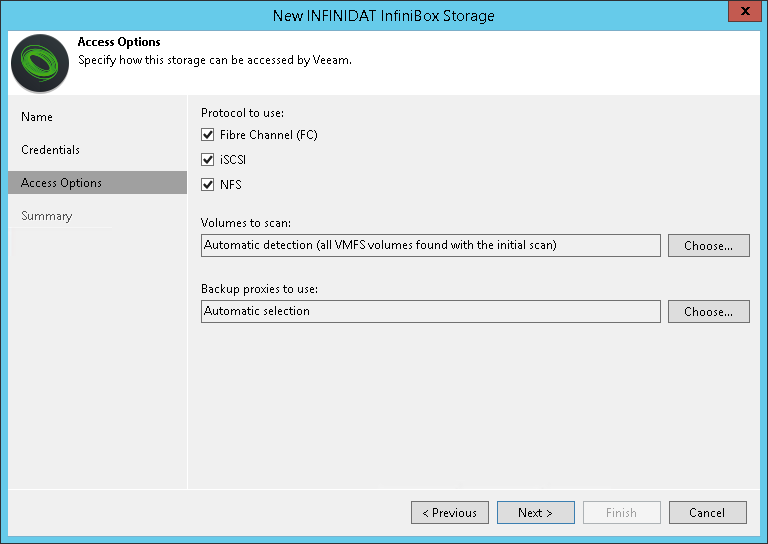
Task: Switch to the Credentials wizard step
Action: pos(50,150)
